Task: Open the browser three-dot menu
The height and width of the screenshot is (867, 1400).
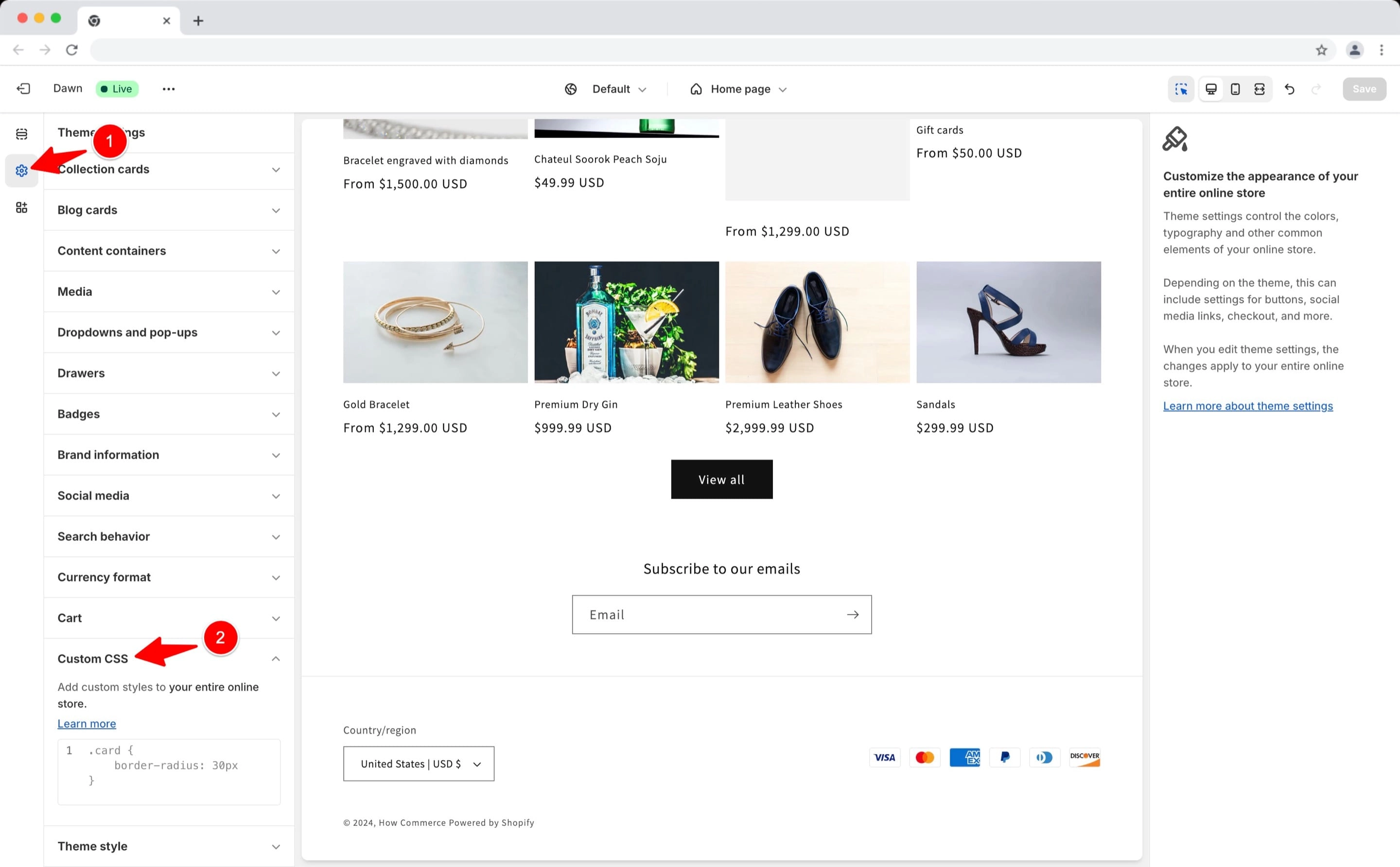Action: coord(1381,50)
